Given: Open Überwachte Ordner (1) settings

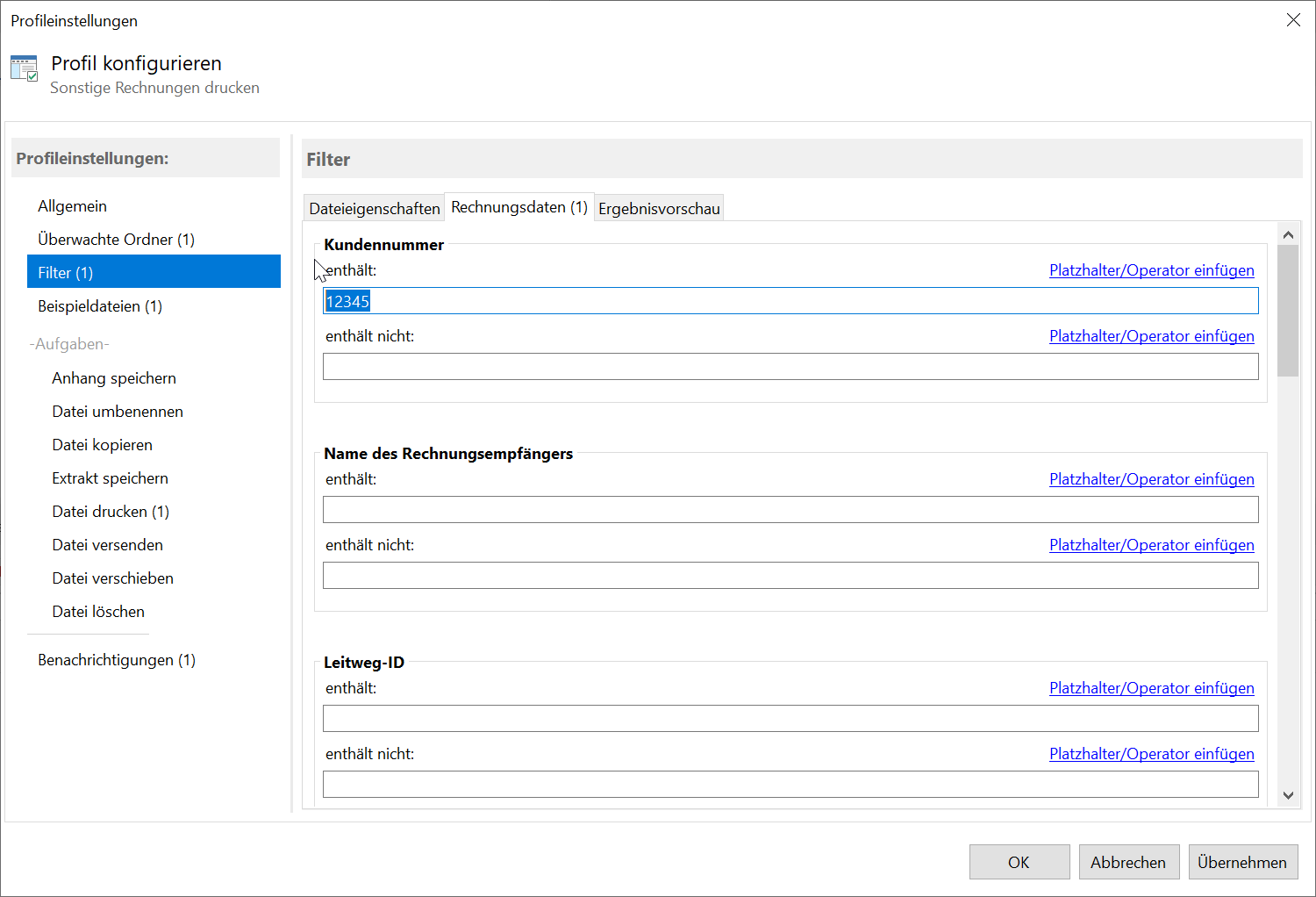Looking at the screenshot, I should [116, 240].
